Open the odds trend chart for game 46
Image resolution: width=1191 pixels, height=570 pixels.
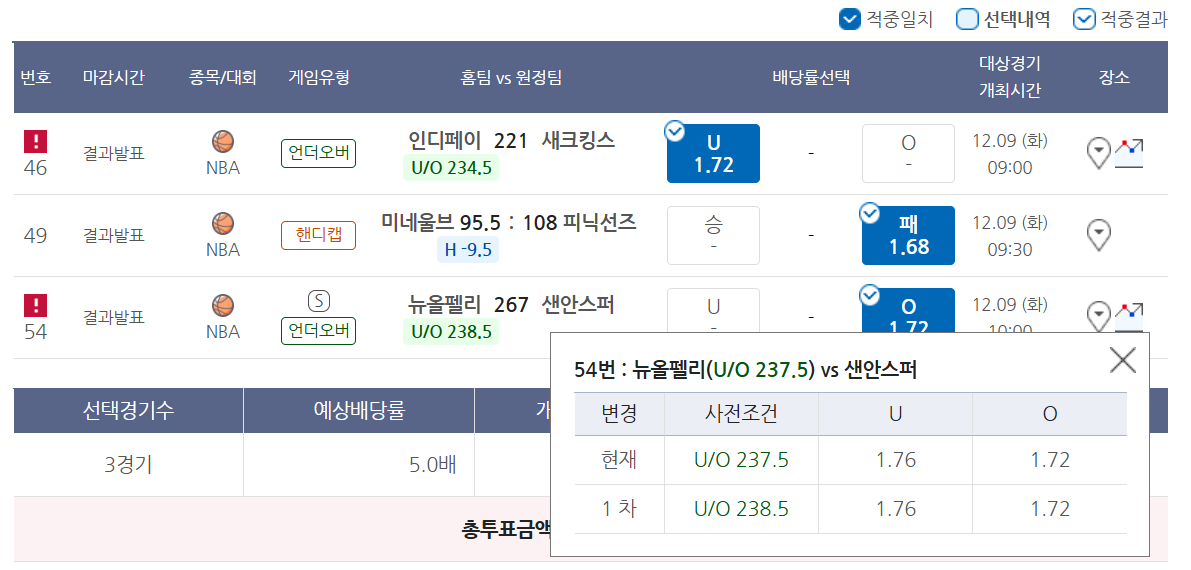[1130, 153]
